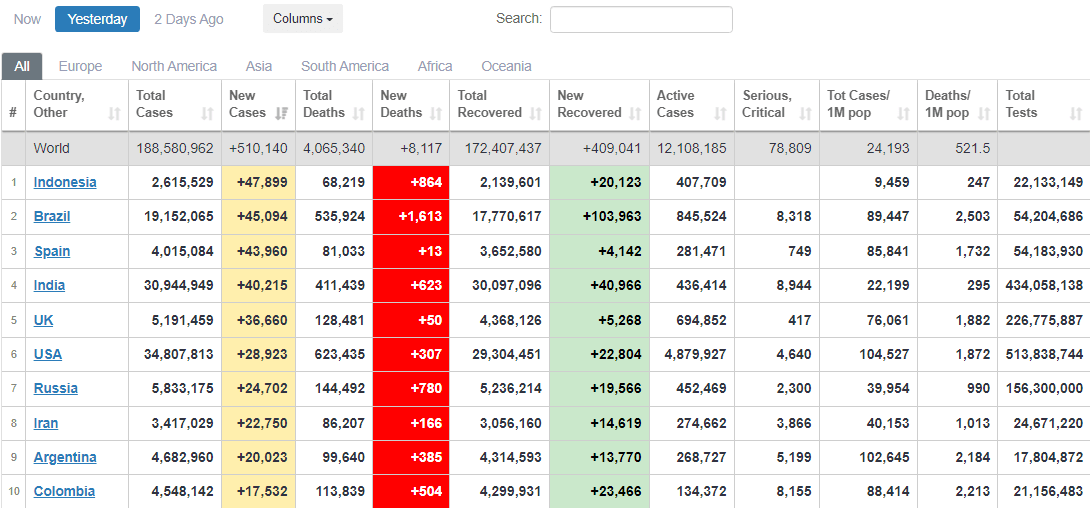1090x508 pixels.
Task: Click sort icon in New Cases column
Action: pyautogui.click(x=281, y=113)
